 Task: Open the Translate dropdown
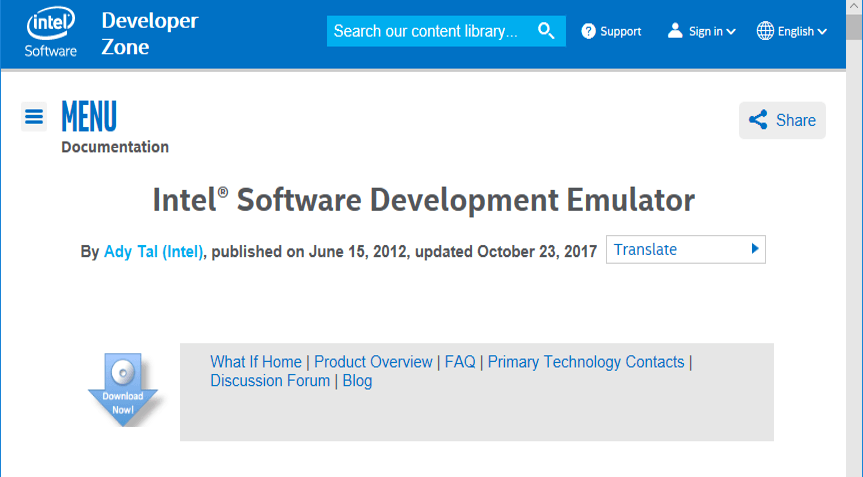686,249
